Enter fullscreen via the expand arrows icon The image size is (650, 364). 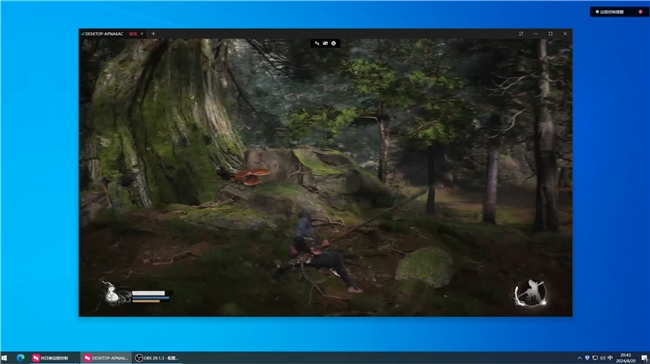coord(521,34)
